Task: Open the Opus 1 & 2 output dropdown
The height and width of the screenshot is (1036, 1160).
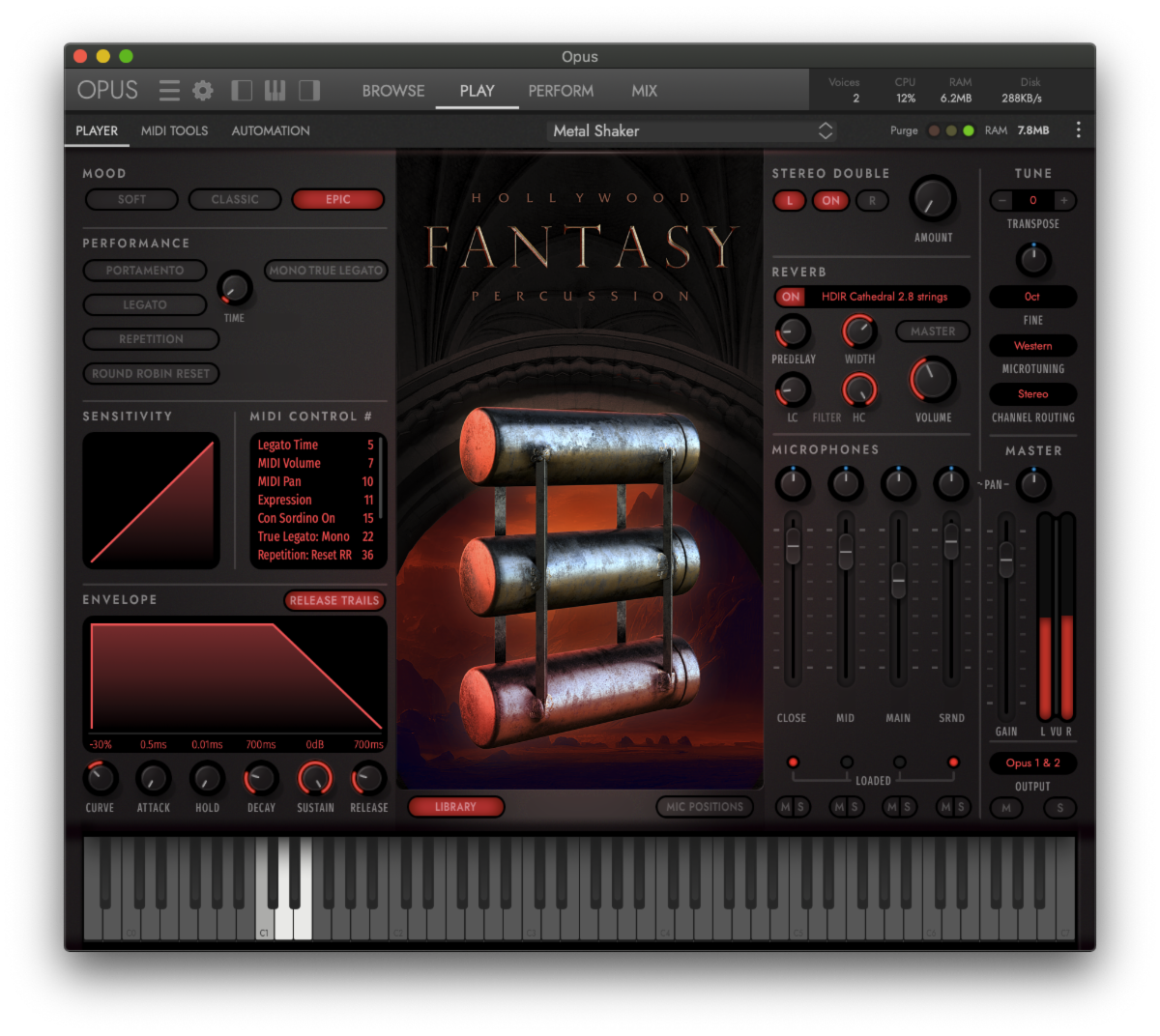Action: [1032, 763]
